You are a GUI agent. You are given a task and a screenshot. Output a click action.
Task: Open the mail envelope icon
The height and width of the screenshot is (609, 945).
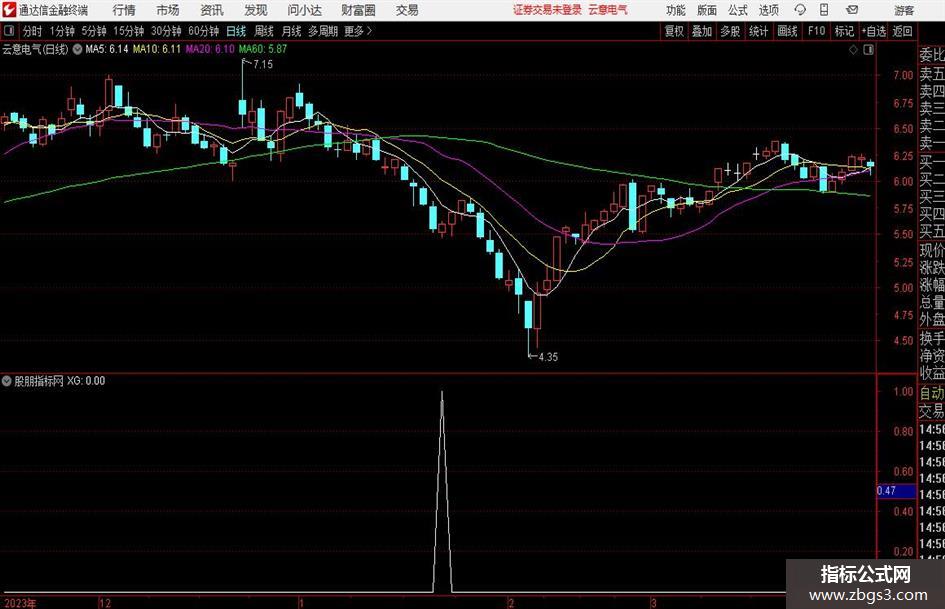pos(852,10)
